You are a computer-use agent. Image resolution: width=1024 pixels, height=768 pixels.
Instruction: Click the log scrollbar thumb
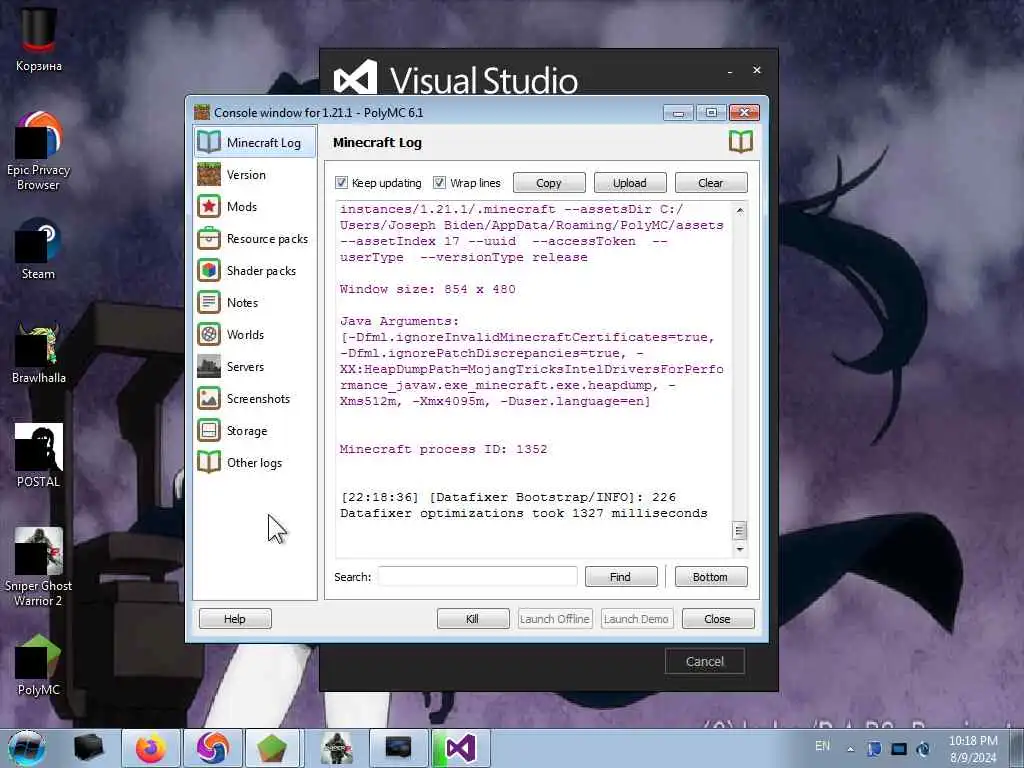[x=739, y=531]
